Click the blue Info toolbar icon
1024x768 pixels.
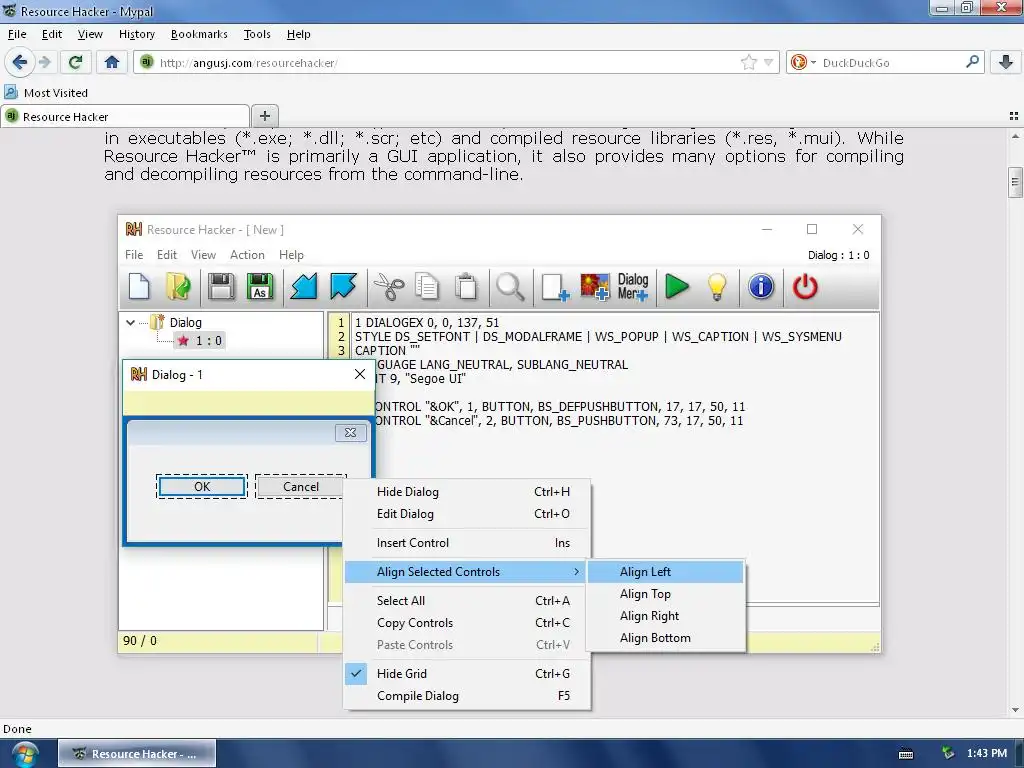[761, 287]
